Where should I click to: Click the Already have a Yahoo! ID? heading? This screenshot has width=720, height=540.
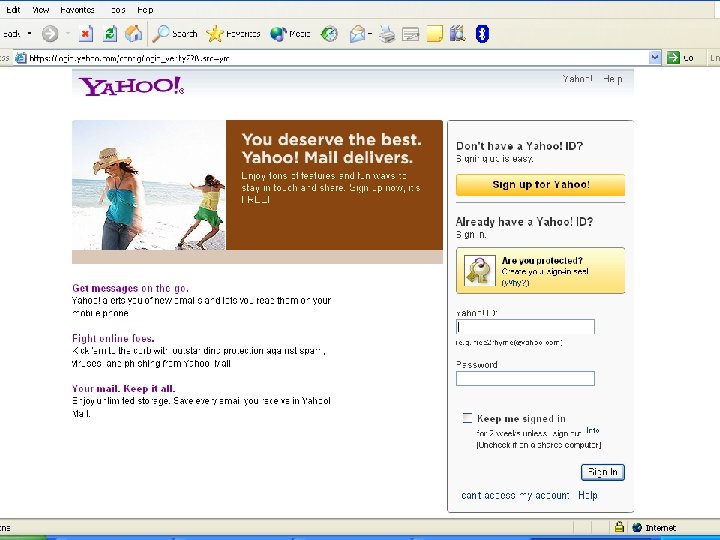(x=524, y=222)
